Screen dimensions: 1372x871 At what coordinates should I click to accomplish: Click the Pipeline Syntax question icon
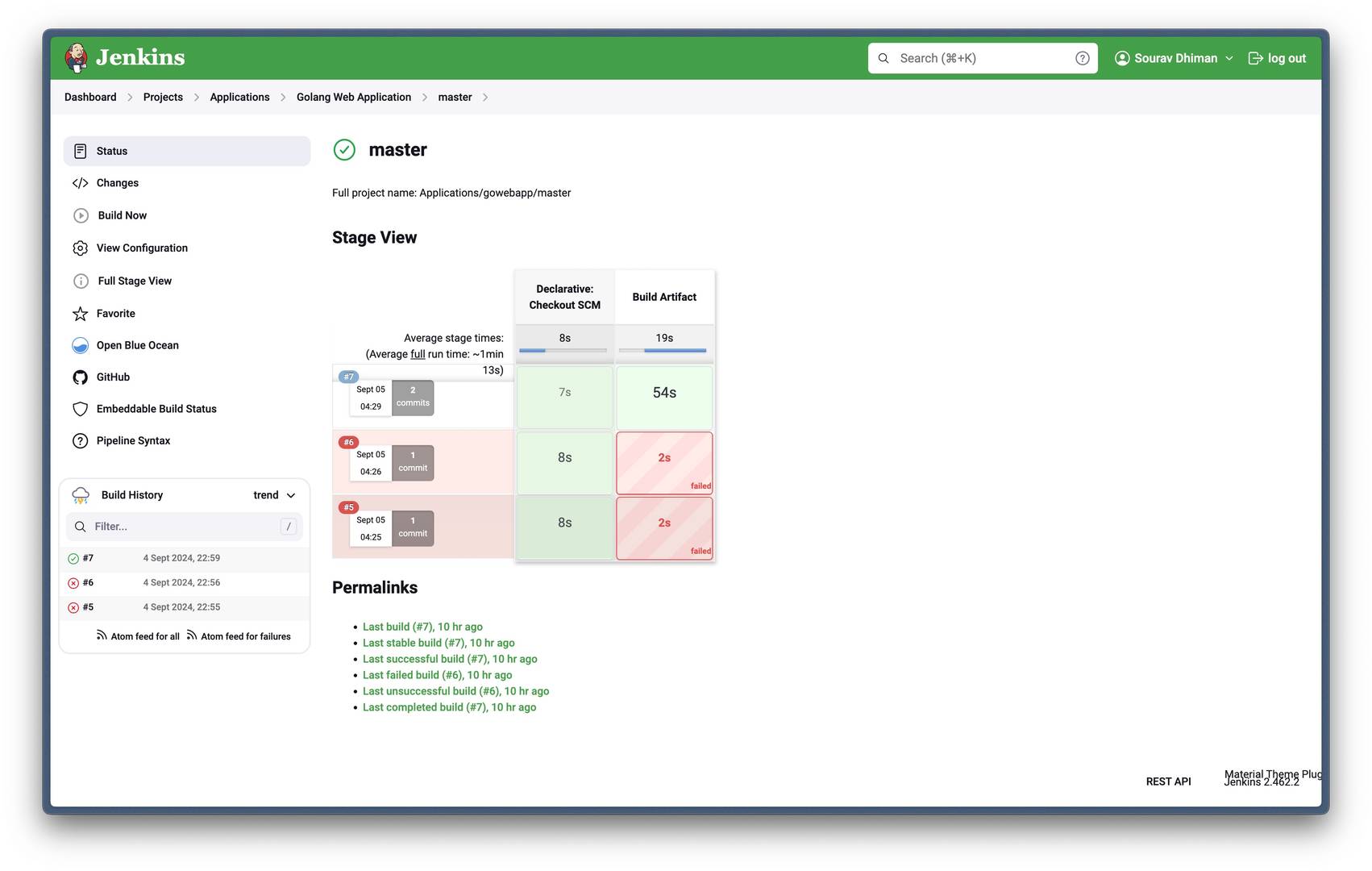(x=81, y=441)
